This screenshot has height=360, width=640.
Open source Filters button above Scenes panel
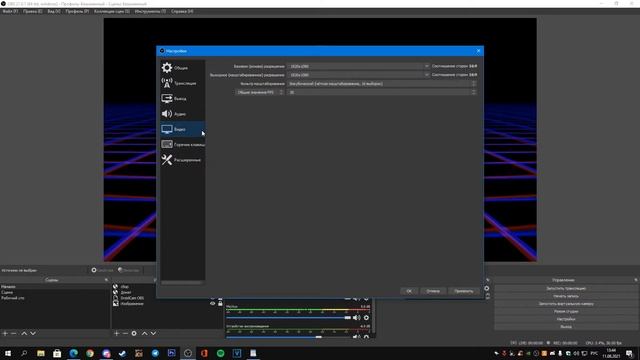tap(129, 270)
